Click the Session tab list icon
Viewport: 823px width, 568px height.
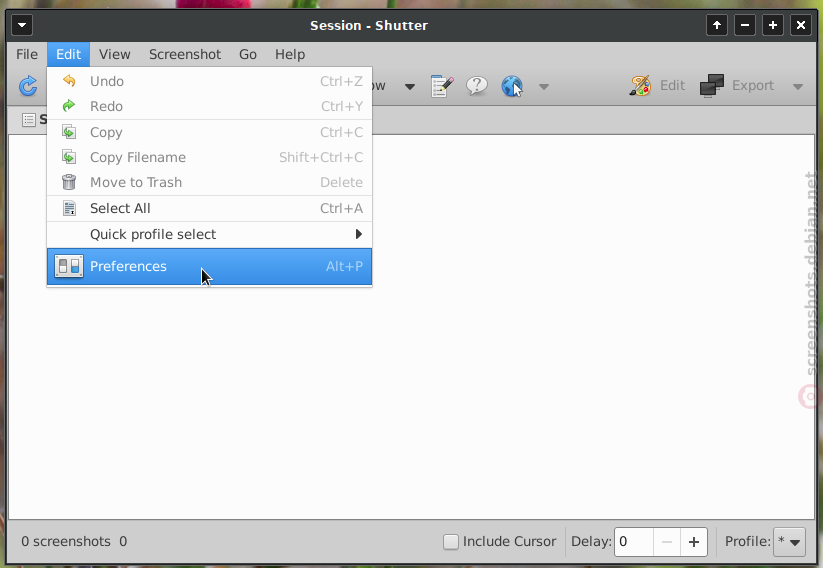click(x=29, y=120)
